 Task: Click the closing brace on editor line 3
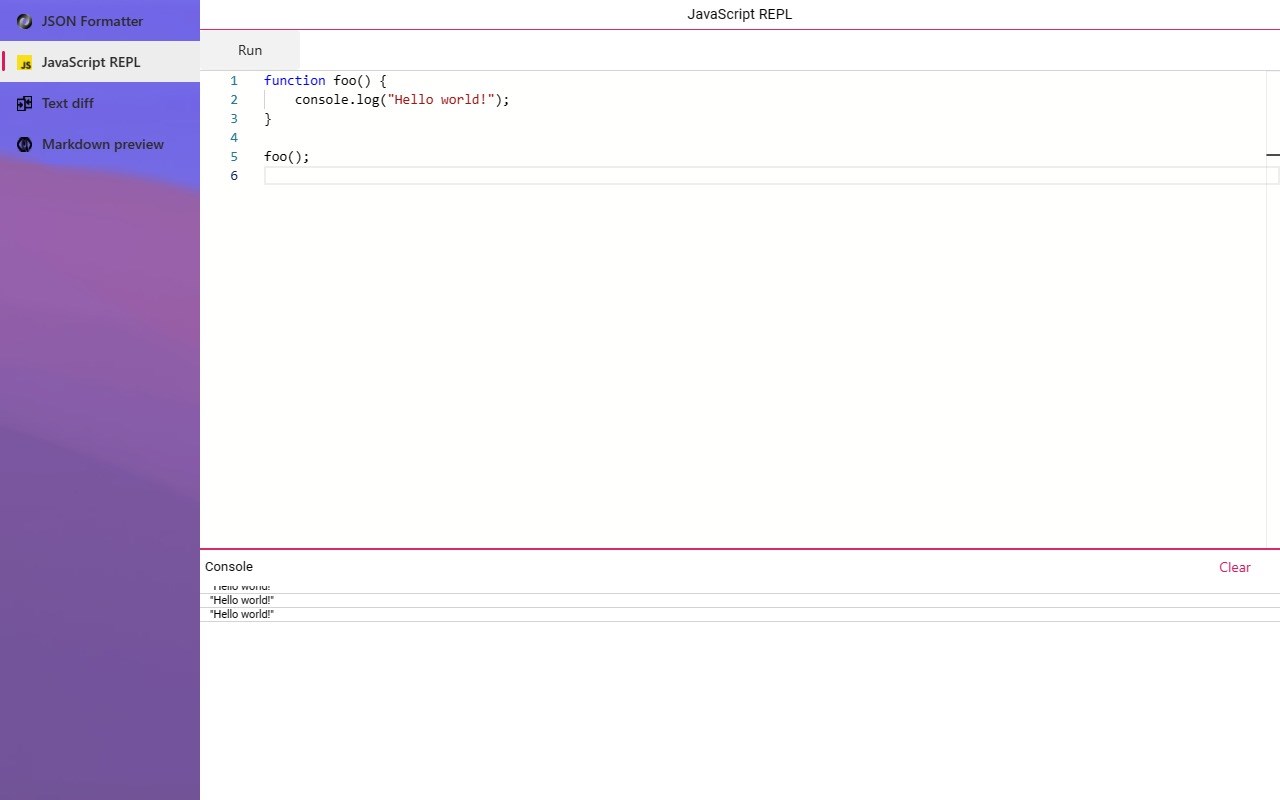268,118
